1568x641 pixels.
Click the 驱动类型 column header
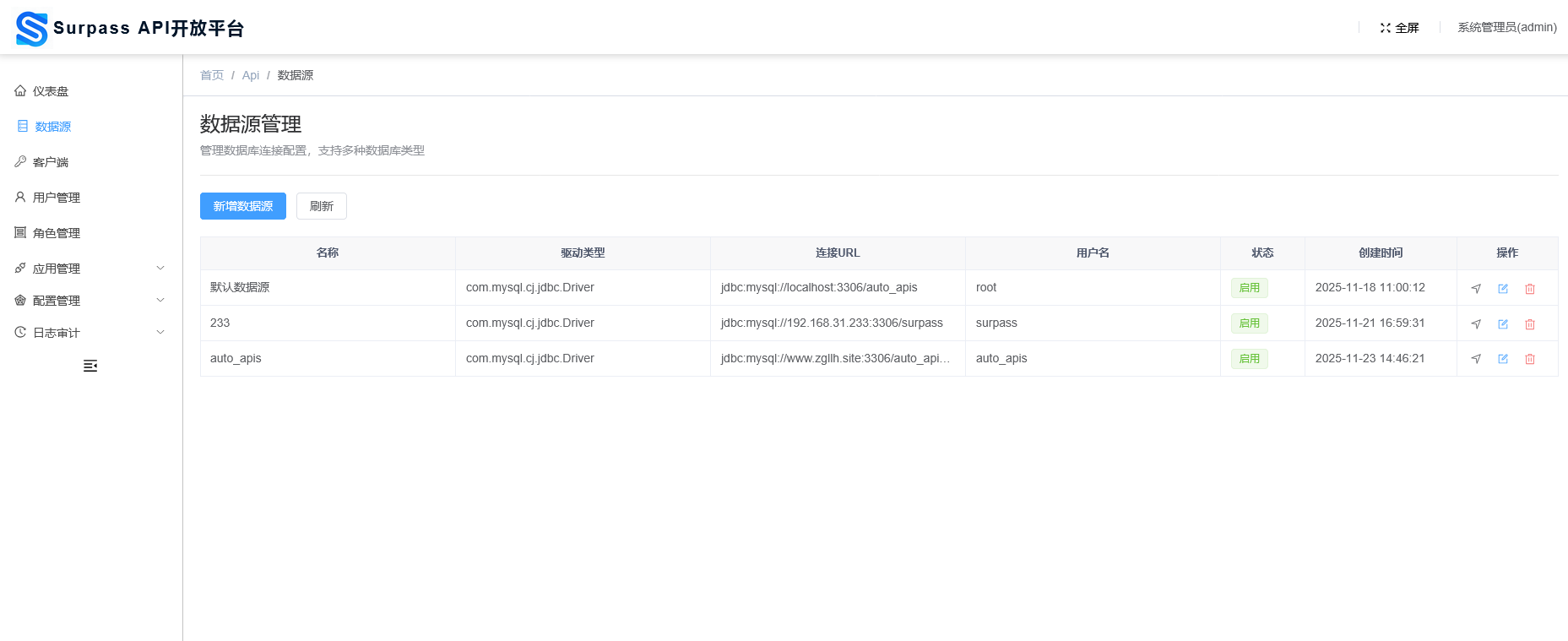[583, 253]
